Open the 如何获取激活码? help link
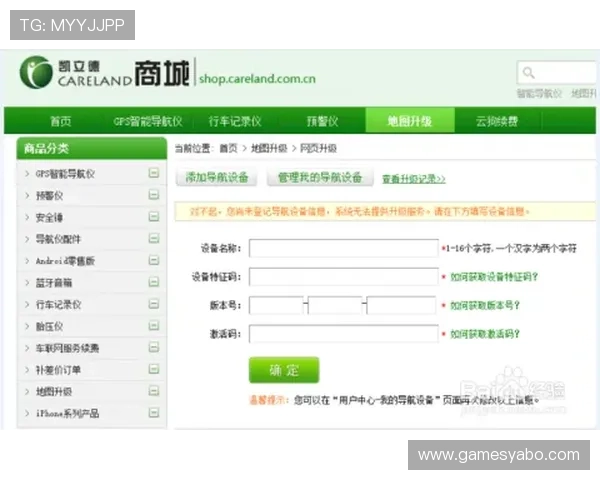The width and height of the screenshot is (600, 480). 485,334
